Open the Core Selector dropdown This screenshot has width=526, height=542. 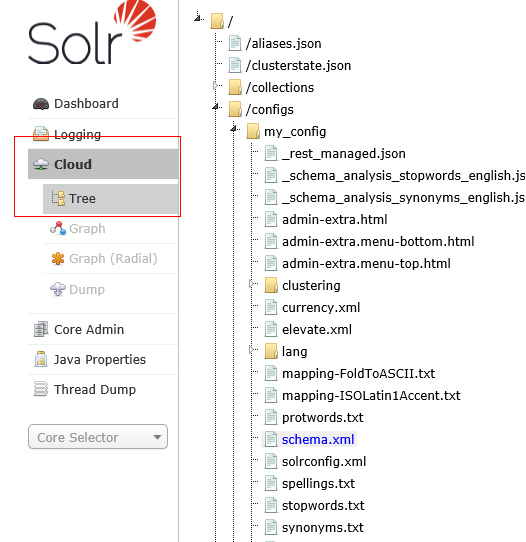[98, 437]
